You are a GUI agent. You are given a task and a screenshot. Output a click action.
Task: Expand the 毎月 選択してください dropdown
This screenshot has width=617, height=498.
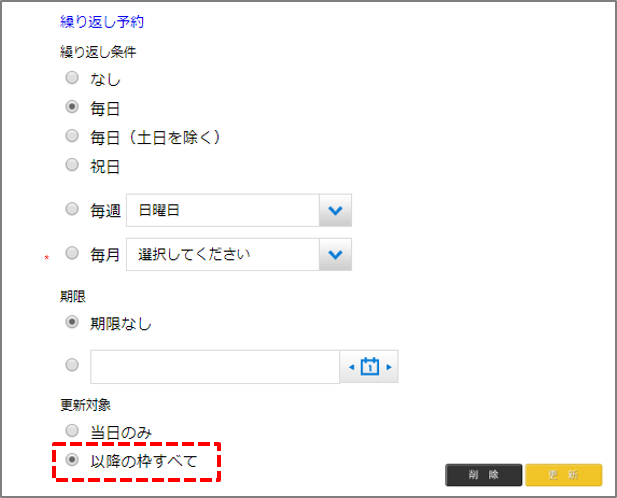click(222, 254)
